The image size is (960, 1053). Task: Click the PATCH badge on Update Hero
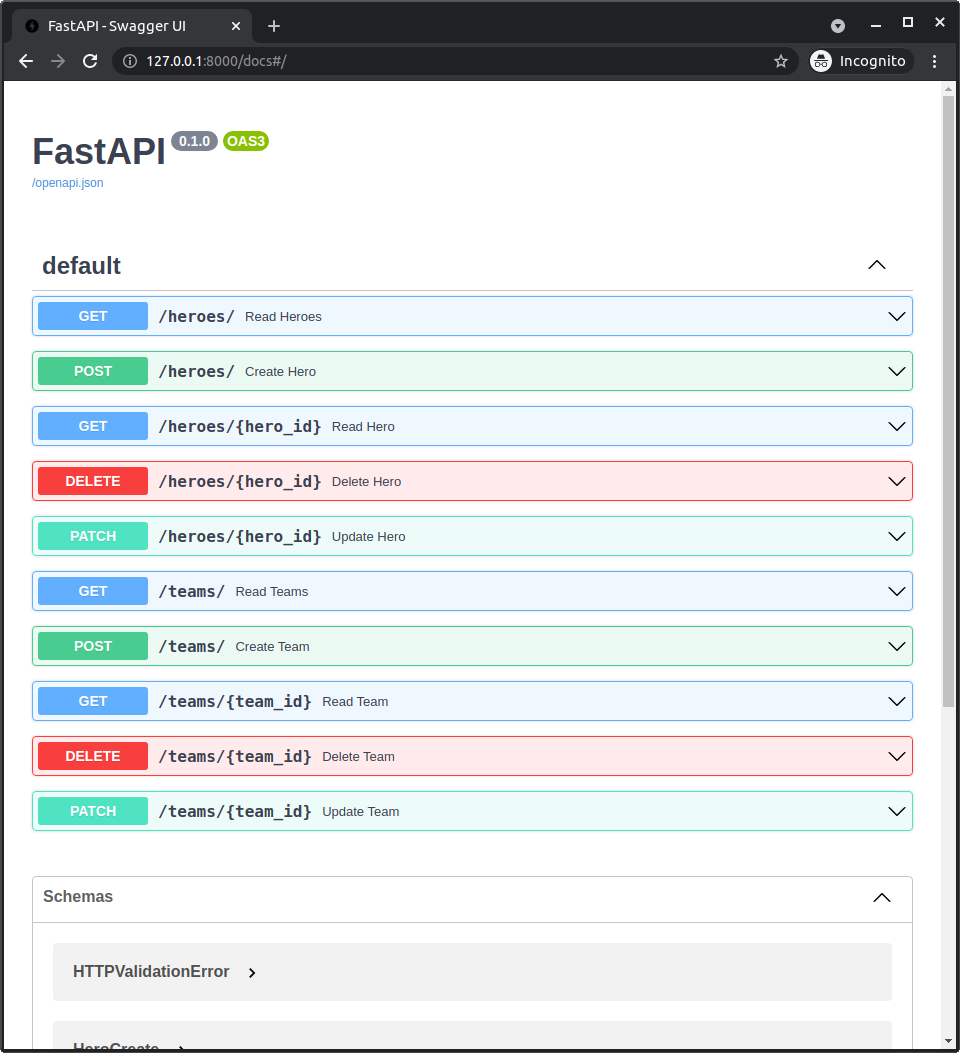91,535
